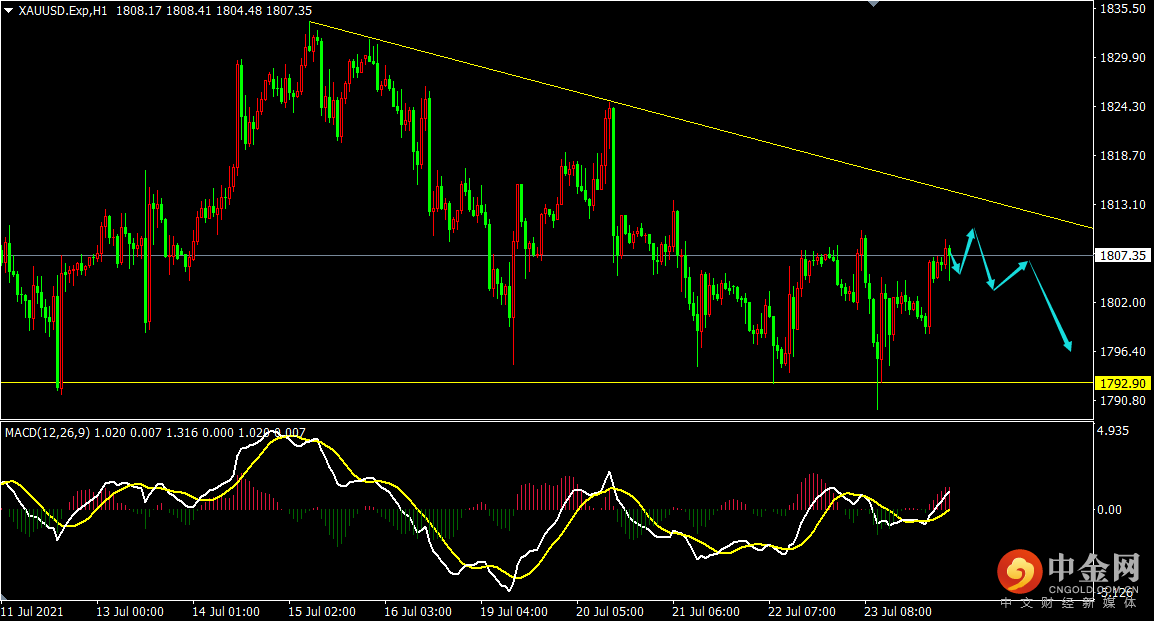This screenshot has height=621, width=1154.
Task: Click the 1829.90 price axis label
Action: pos(1122,57)
